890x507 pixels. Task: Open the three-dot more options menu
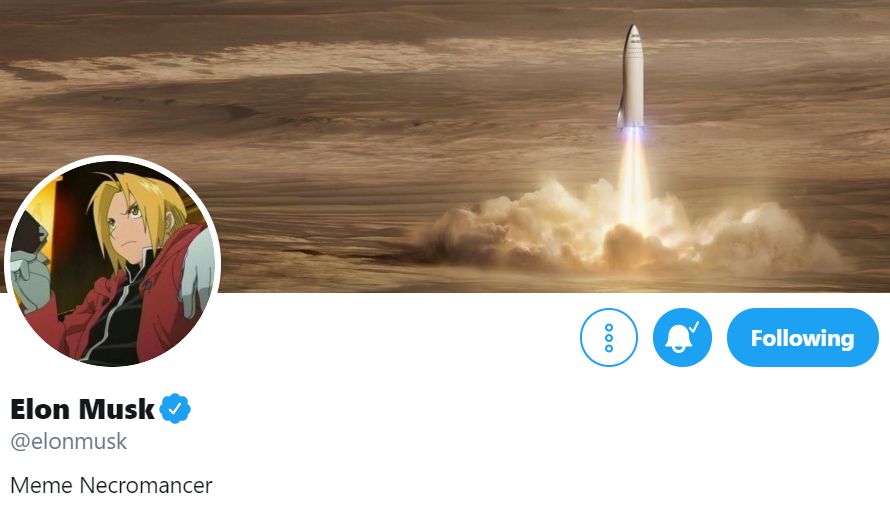608,338
